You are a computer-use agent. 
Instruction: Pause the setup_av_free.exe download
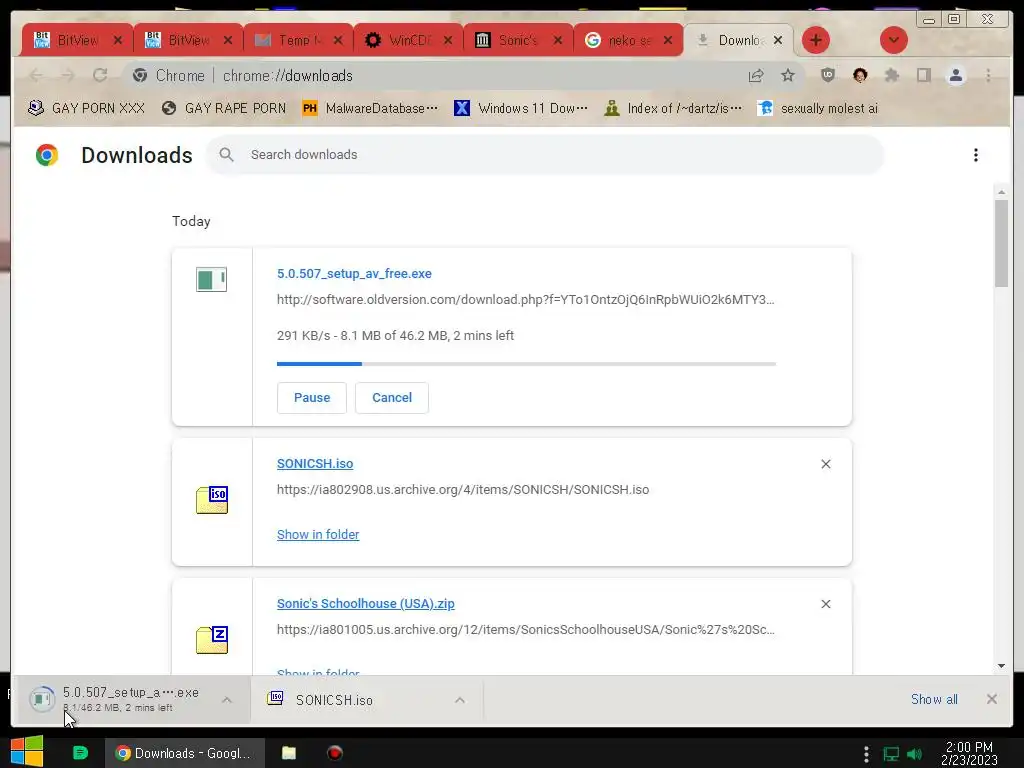coord(312,398)
